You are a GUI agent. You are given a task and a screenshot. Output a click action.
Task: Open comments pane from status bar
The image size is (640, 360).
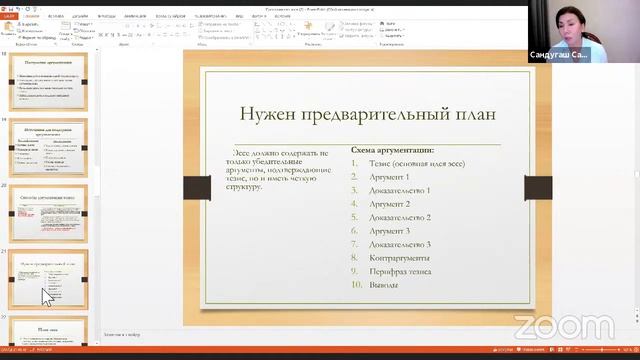(531, 350)
